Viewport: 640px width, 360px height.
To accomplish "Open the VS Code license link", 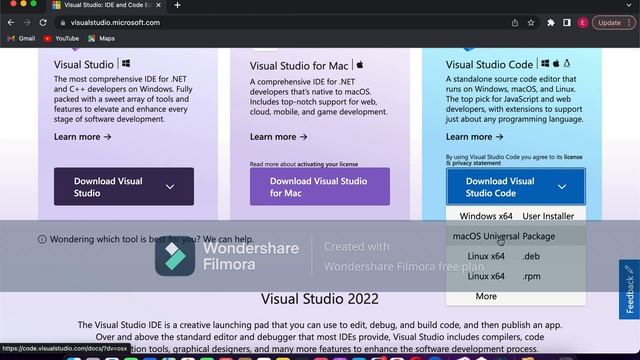I will click(573, 157).
